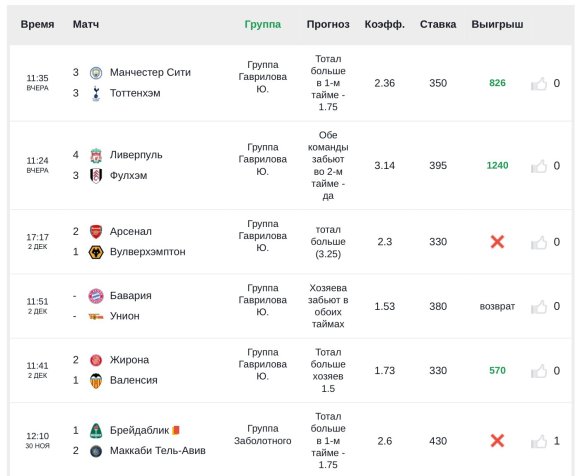Click the Ставка column header
Screen dimensions: 585x476
point(438,25)
